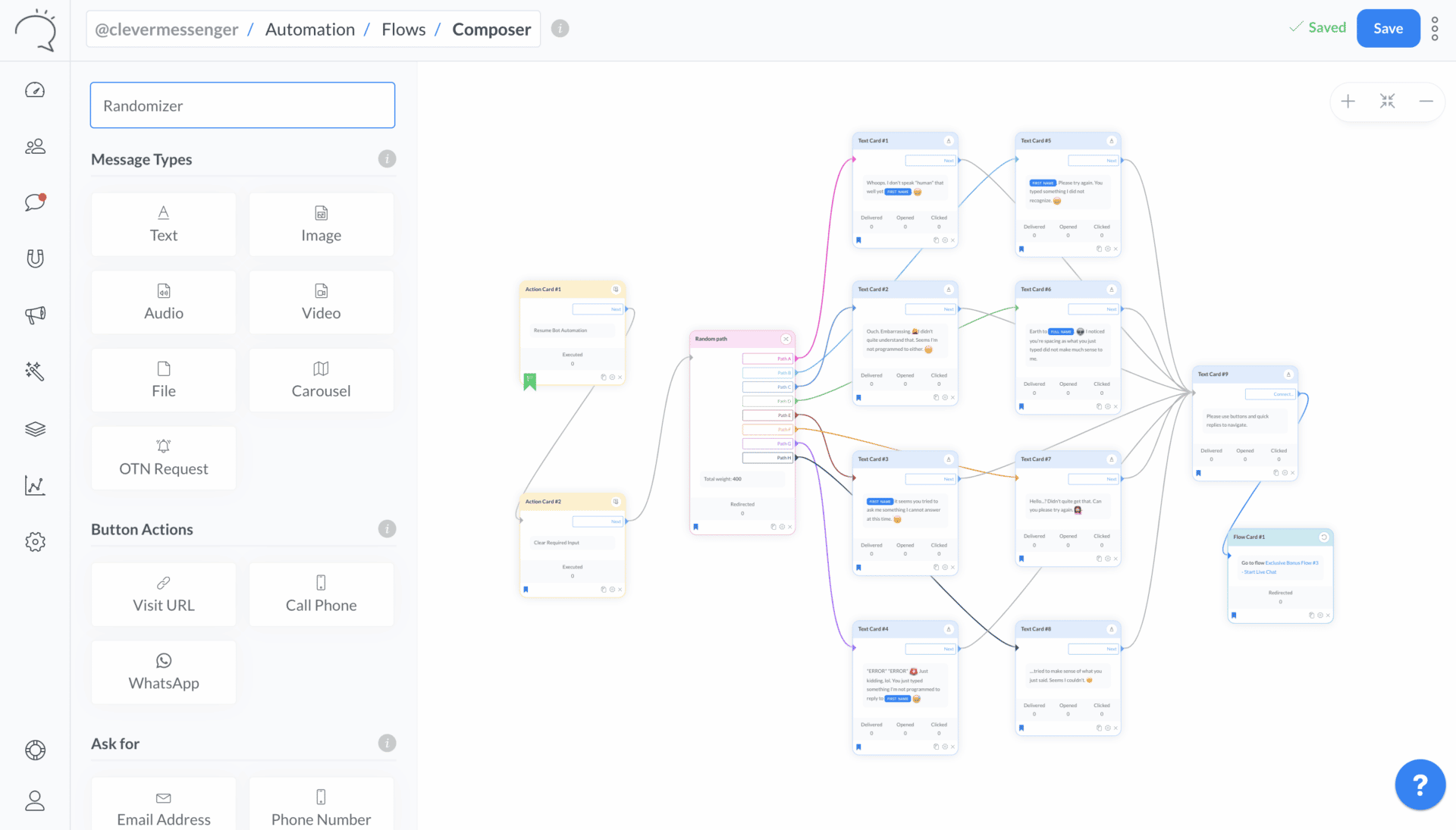Add a Video message block
This screenshot has width=1456, height=830.
(322, 302)
